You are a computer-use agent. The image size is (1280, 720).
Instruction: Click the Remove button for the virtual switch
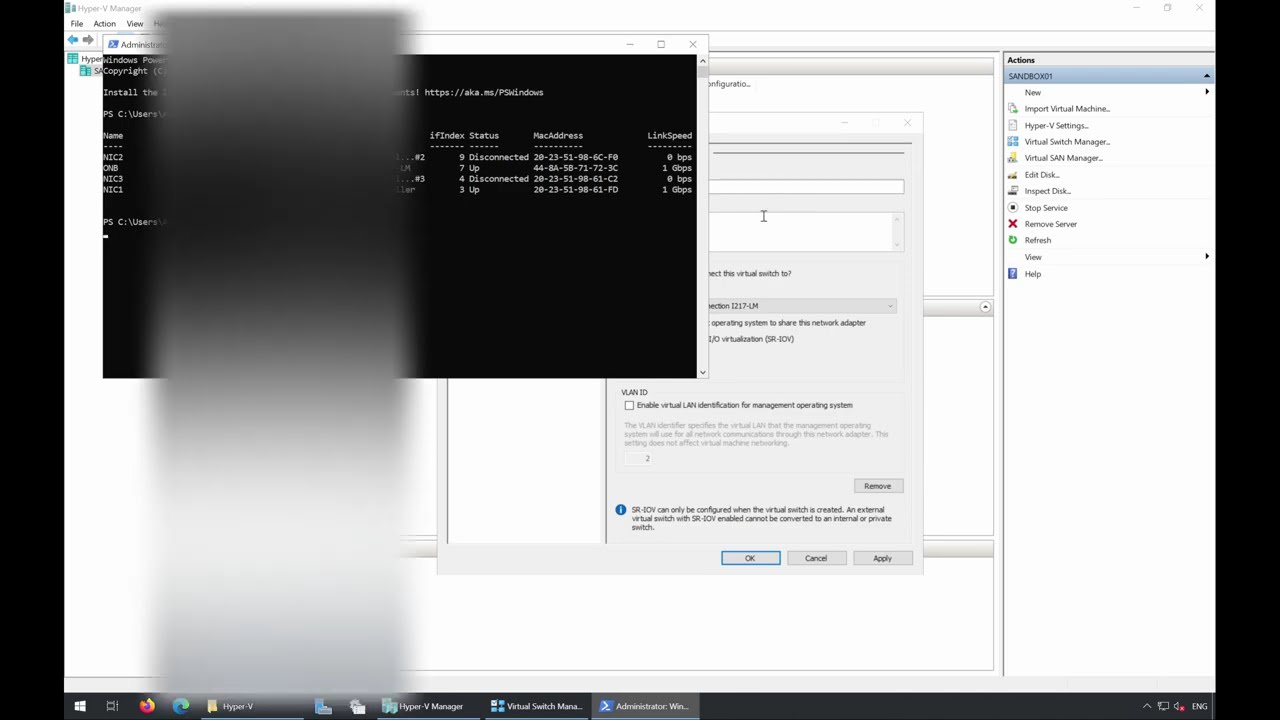[x=877, y=486]
